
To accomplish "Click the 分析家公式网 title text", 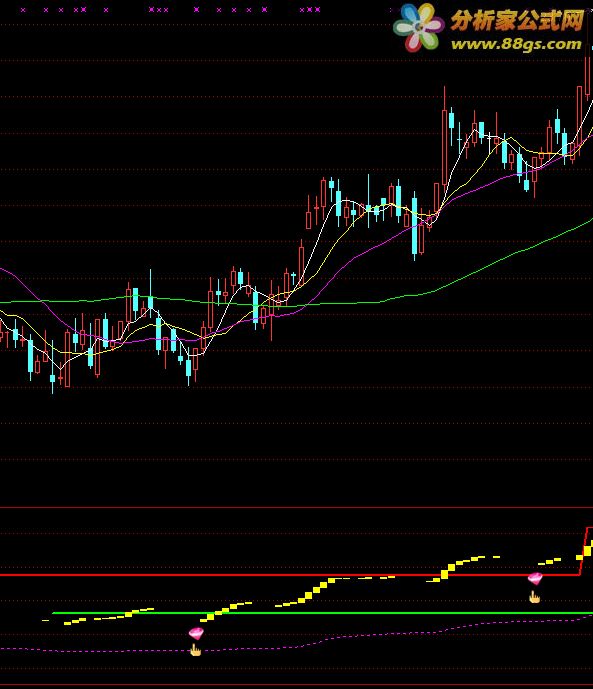I will point(517,20).
